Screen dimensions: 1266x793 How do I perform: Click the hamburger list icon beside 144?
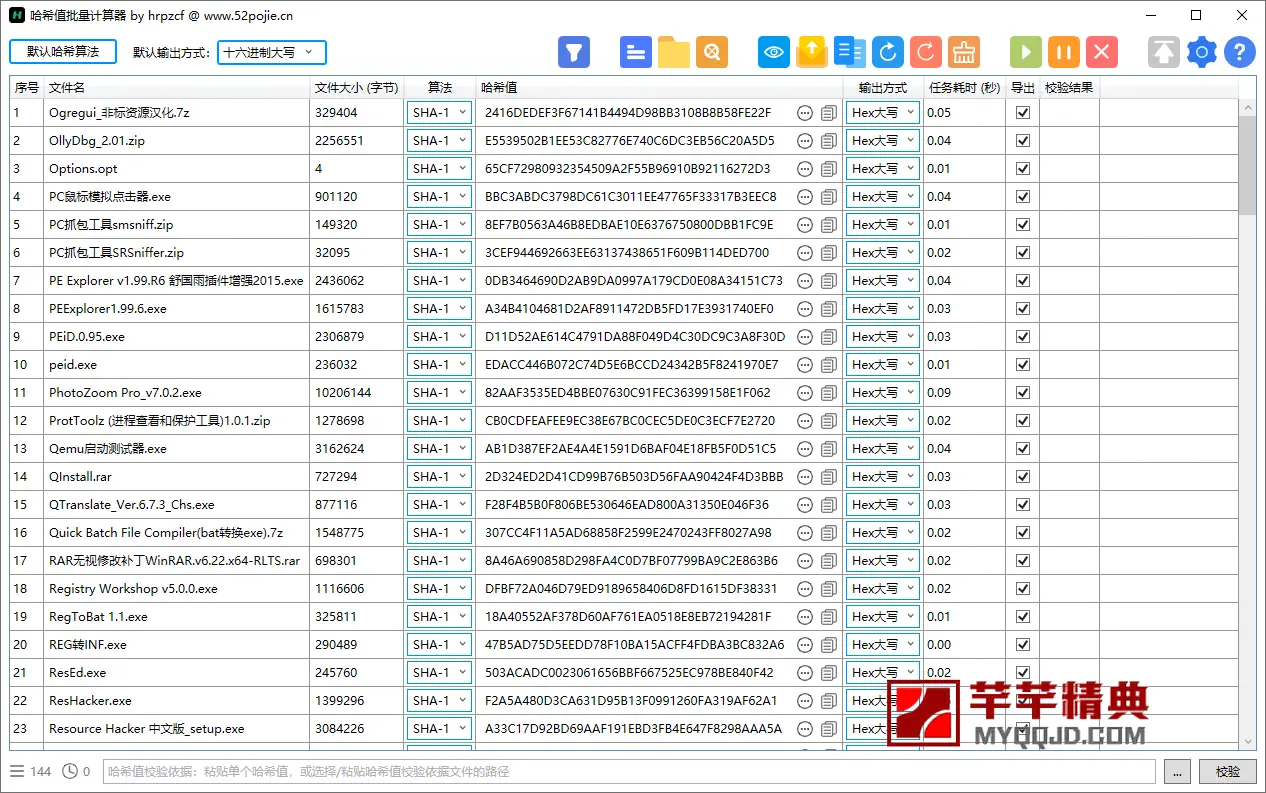(17, 771)
